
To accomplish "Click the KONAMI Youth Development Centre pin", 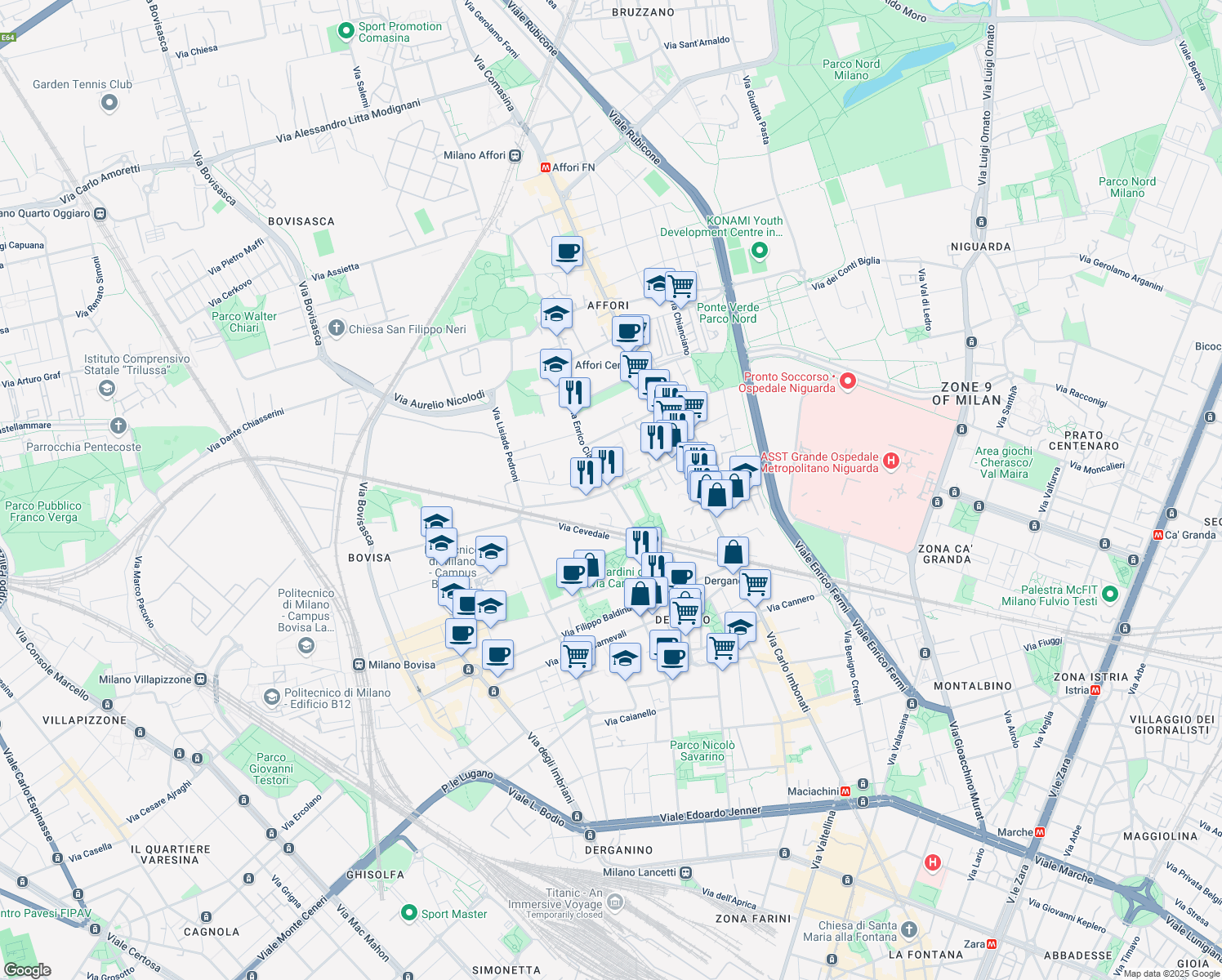I will [759, 250].
